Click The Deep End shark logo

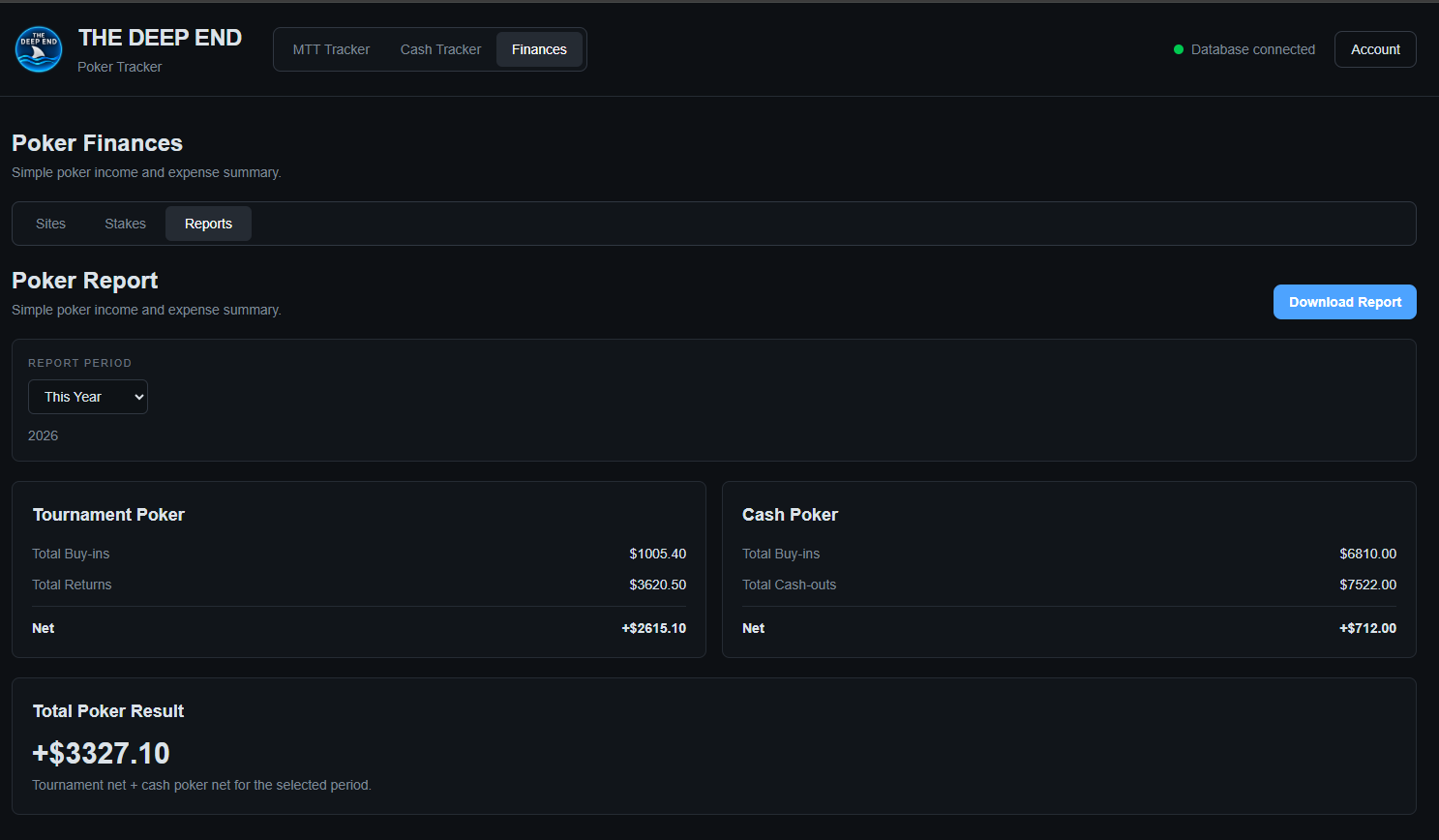39,49
